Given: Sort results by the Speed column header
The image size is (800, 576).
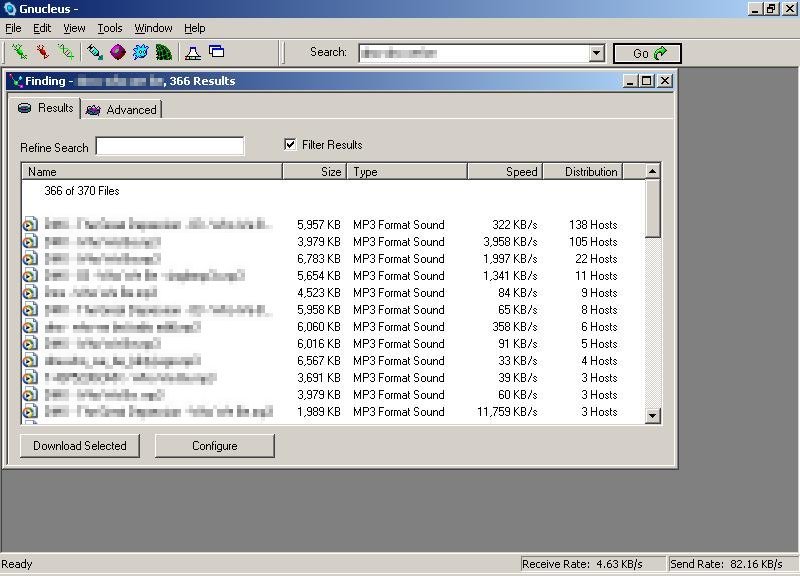Looking at the screenshot, I should coord(505,172).
